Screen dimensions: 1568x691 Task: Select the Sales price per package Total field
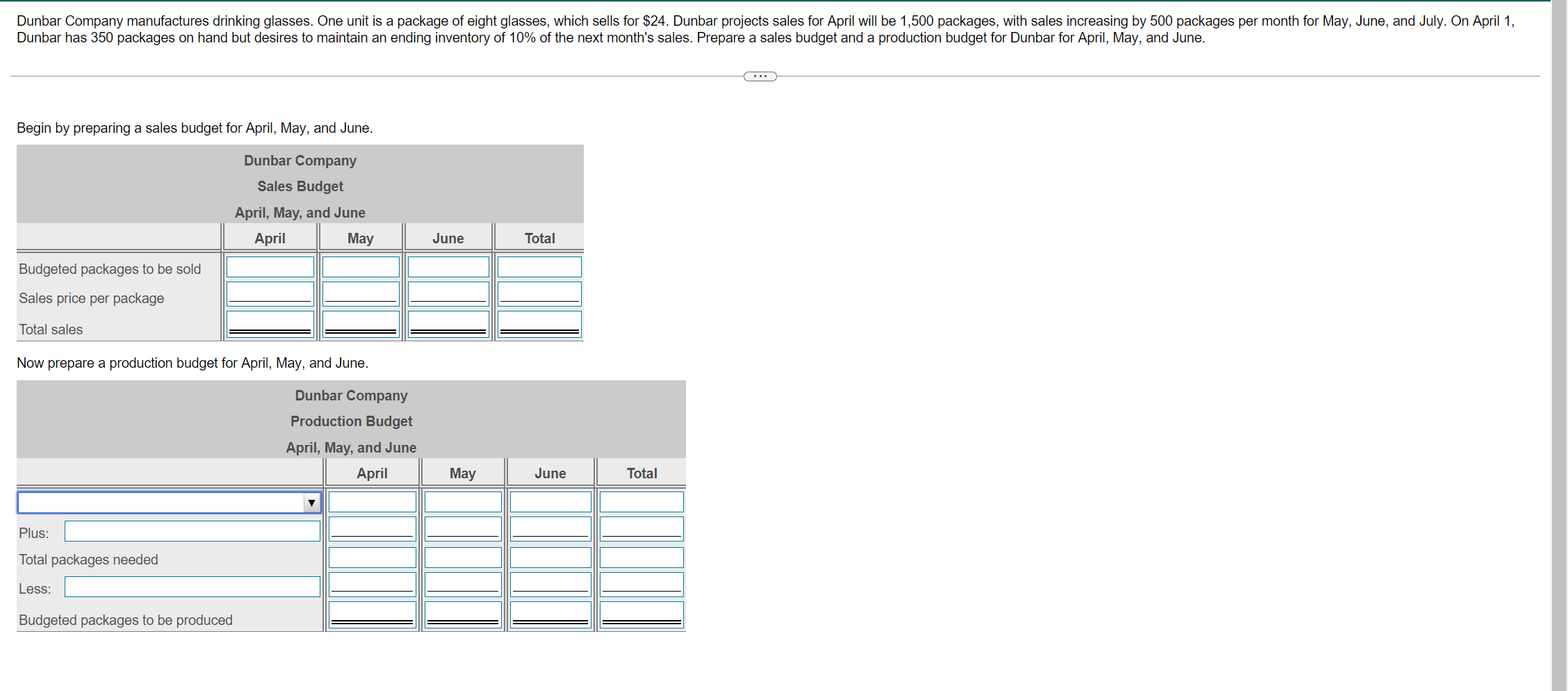(x=539, y=292)
